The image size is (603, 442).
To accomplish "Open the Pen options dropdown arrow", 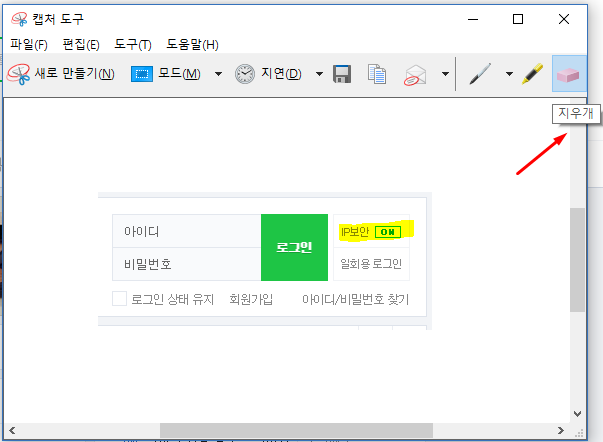I will [509, 74].
